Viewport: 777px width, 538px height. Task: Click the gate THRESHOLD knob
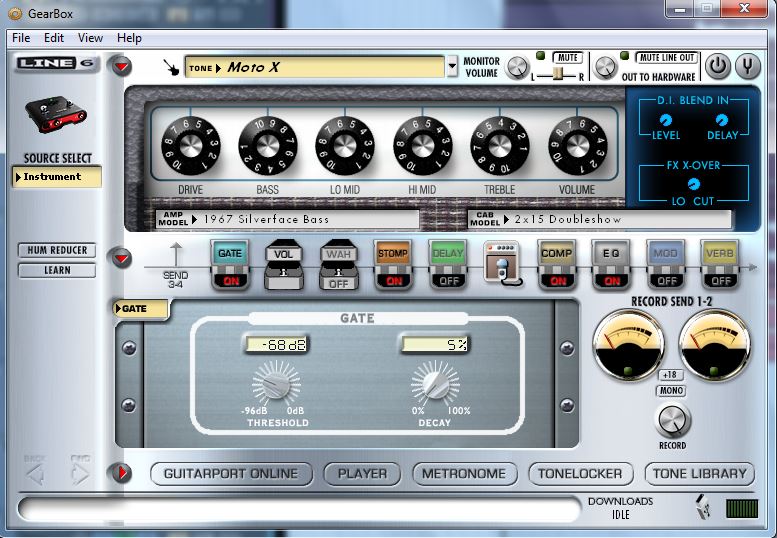276,383
